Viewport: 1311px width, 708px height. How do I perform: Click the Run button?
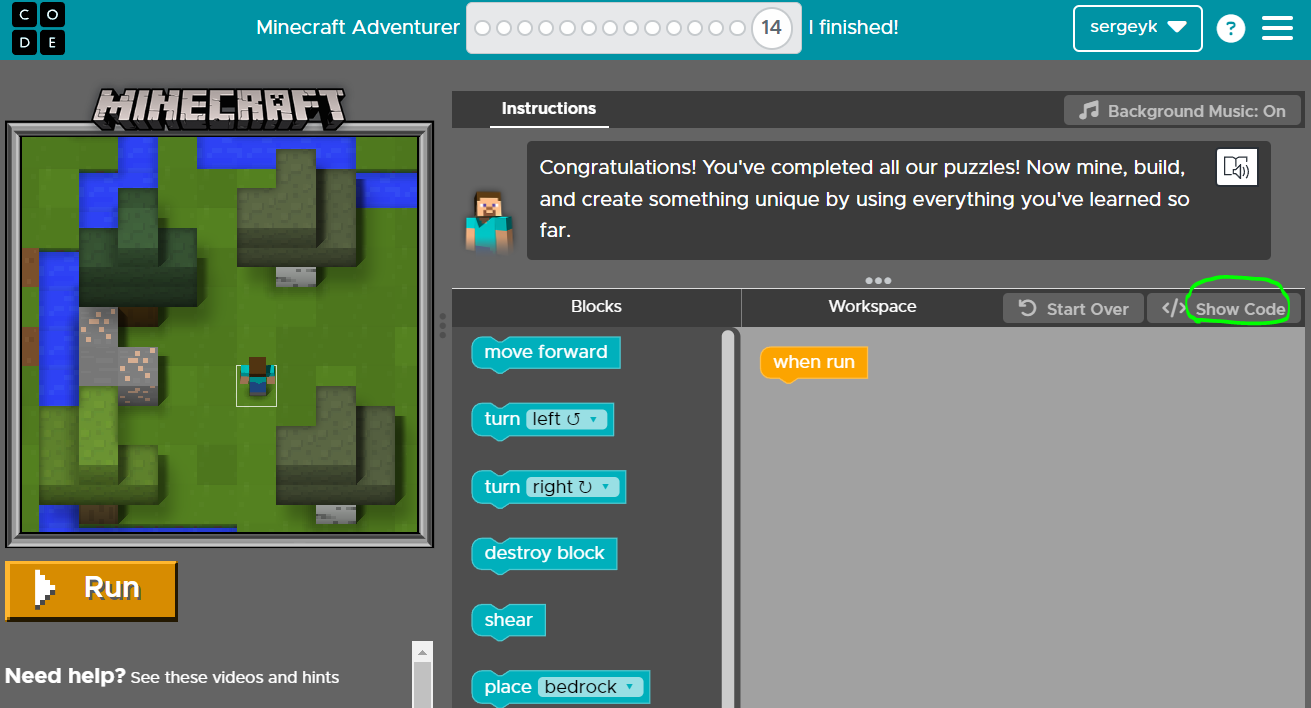point(91,590)
